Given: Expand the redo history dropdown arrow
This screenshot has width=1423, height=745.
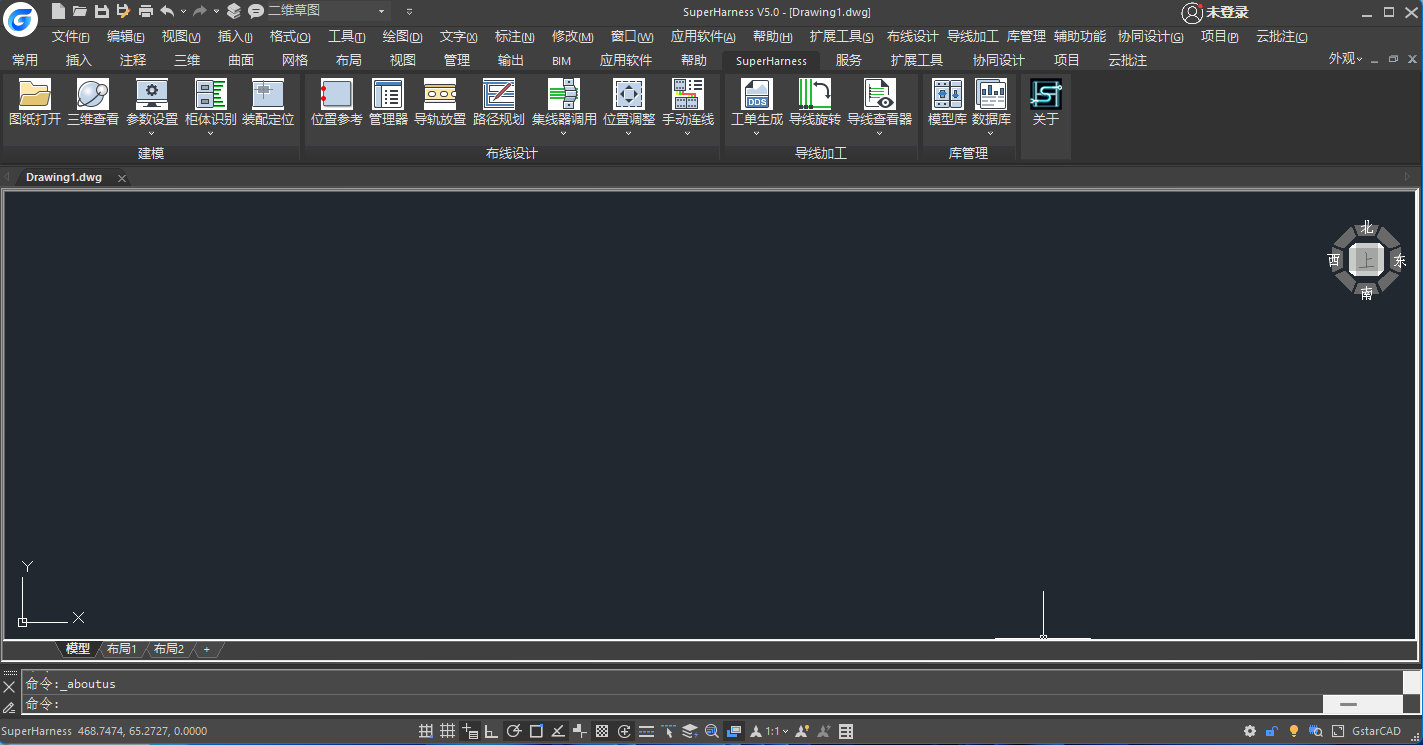Looking at the screenshot, I should (x=216, y=11).
